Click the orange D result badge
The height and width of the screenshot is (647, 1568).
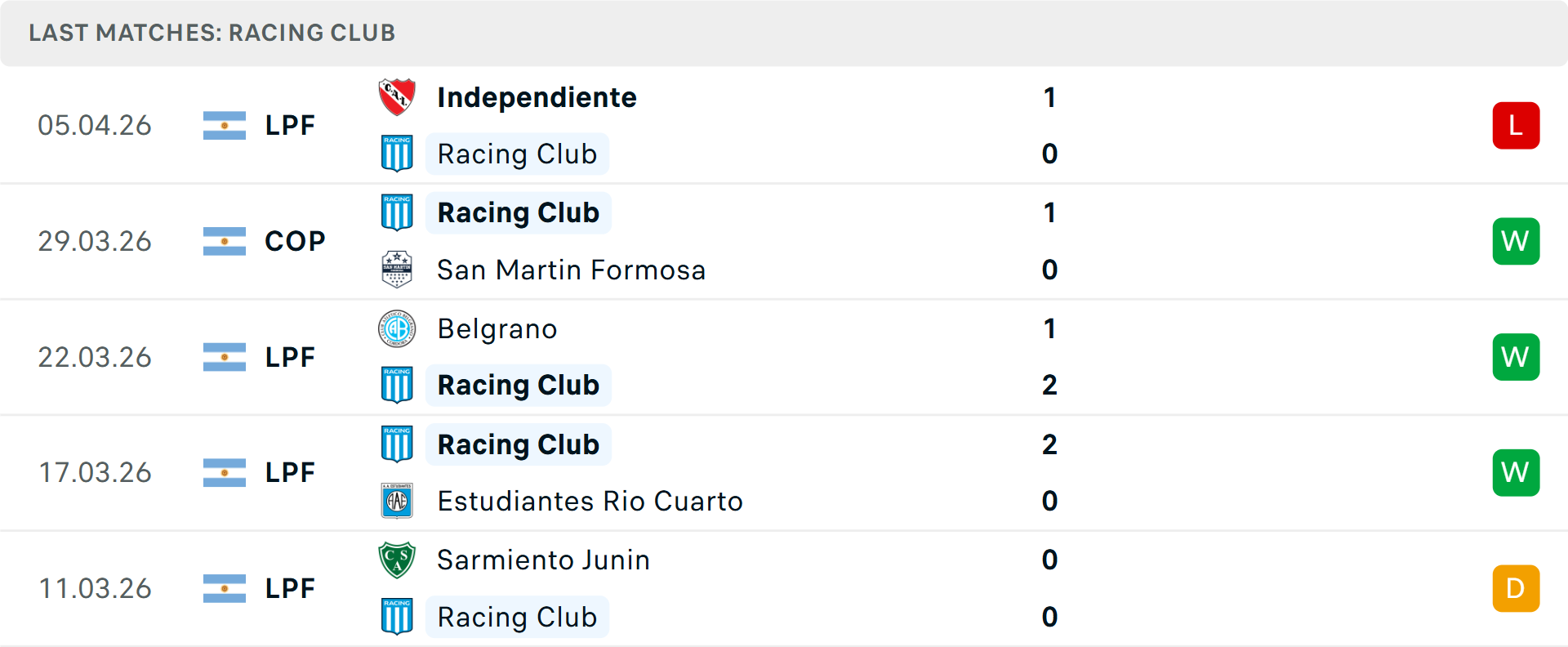coord(1516,588)
